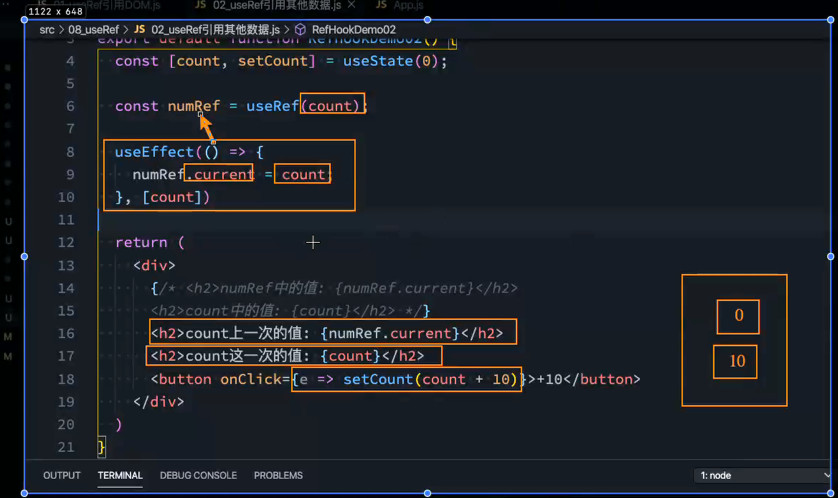Click line number 4 in the gutter

tap(70, 61)
